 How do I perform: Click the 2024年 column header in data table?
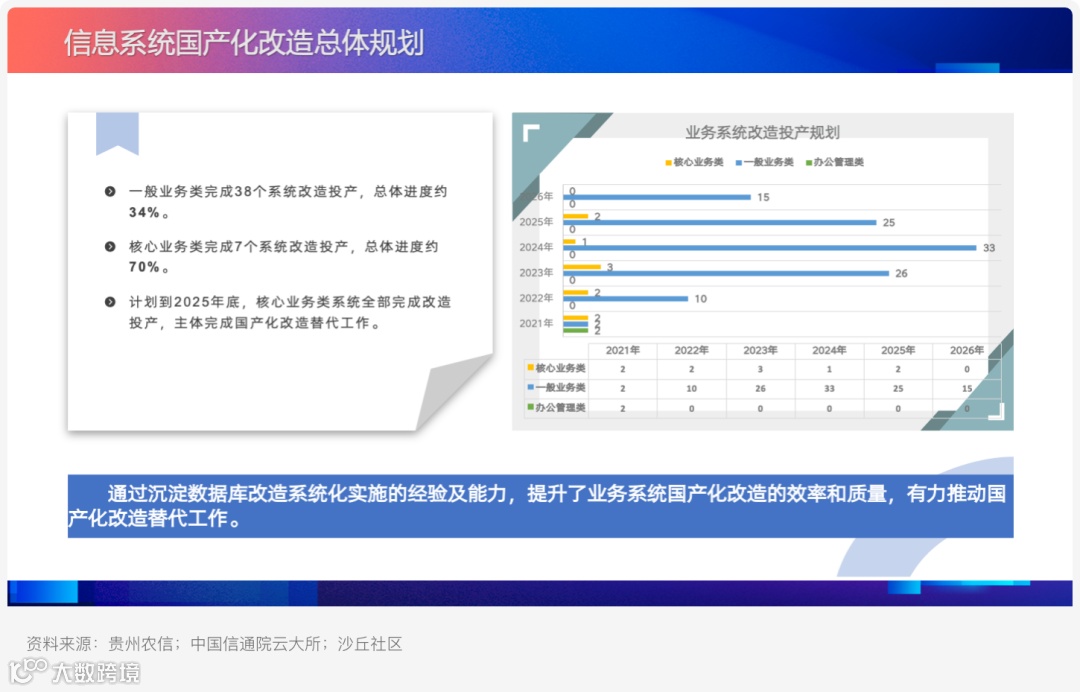pos(829,350)
